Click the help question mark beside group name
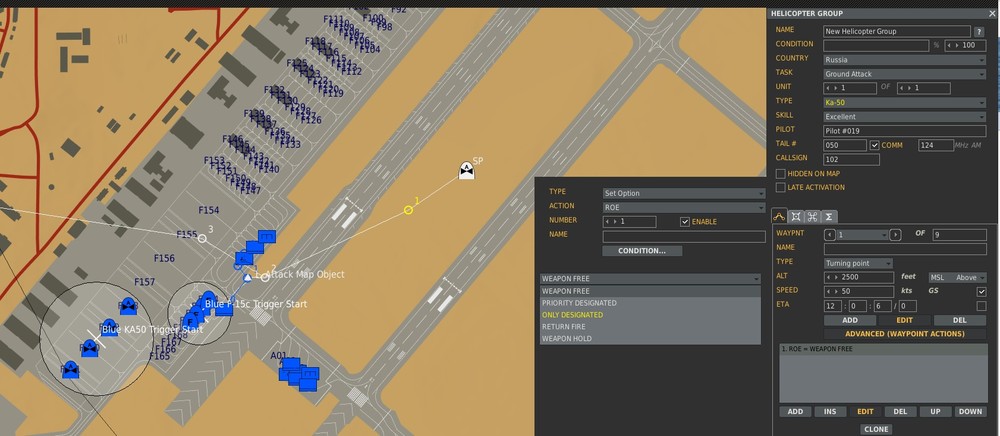1000x436 pixels. click(979, 31)
